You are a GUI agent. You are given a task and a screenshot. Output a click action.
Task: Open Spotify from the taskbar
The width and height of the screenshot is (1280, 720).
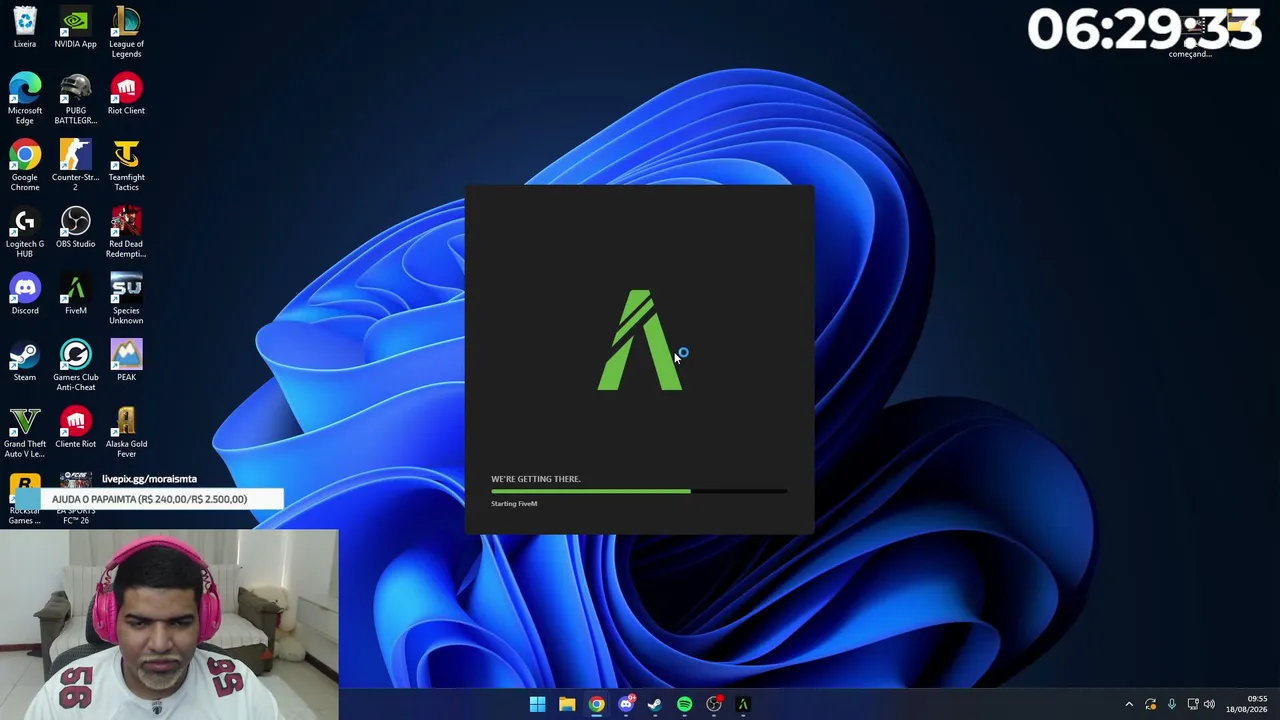click(684, 704)
